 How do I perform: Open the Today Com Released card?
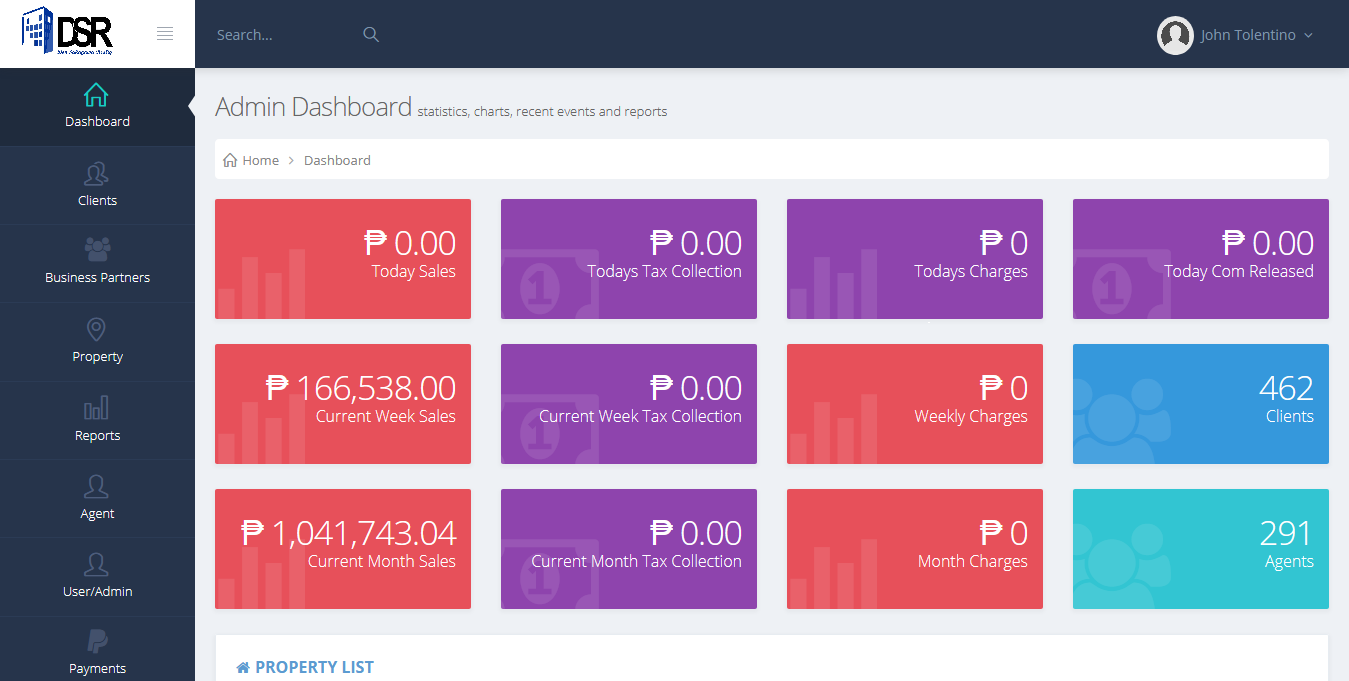point(1201,259)
